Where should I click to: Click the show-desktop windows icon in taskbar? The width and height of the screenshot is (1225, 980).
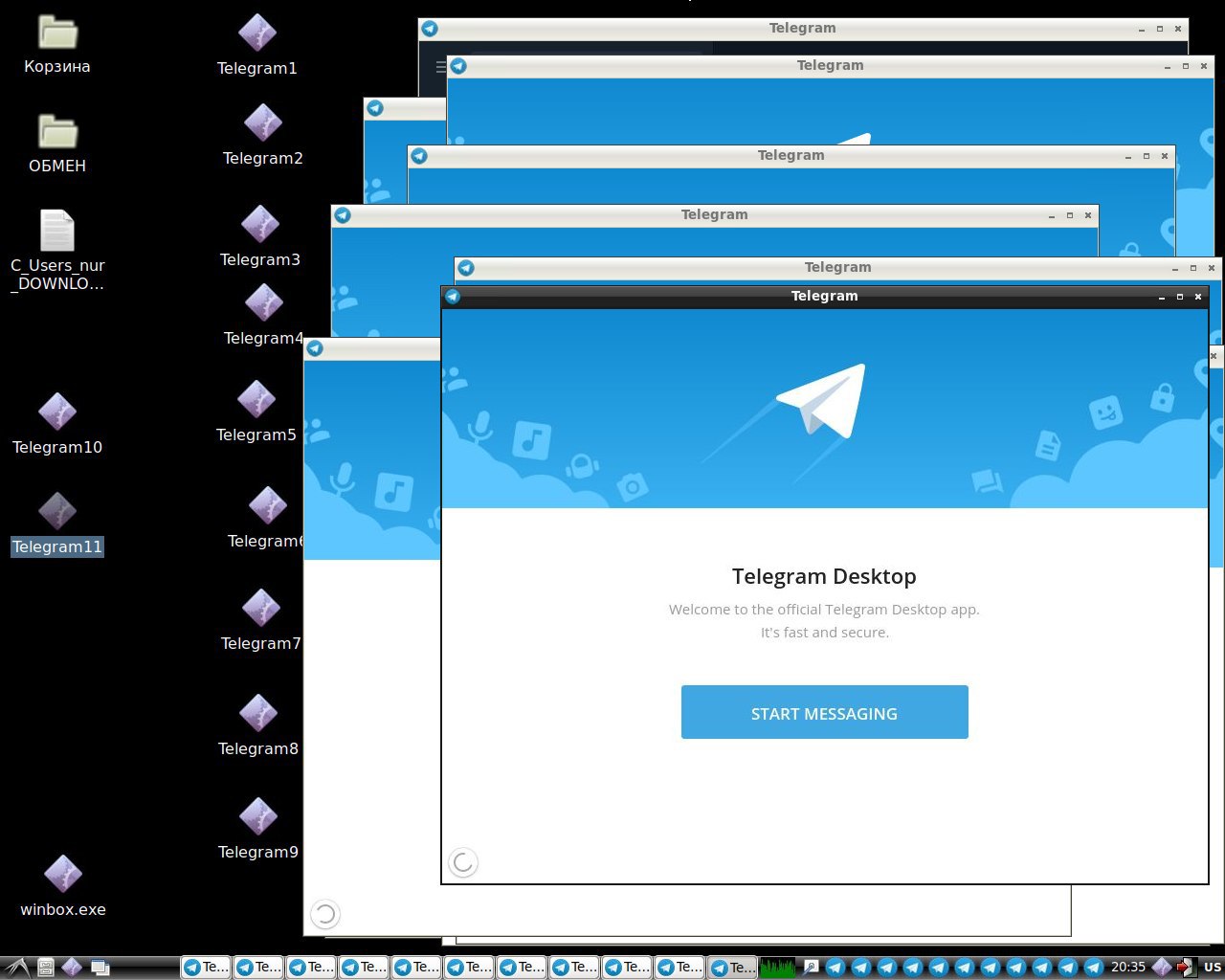(100, 968)
